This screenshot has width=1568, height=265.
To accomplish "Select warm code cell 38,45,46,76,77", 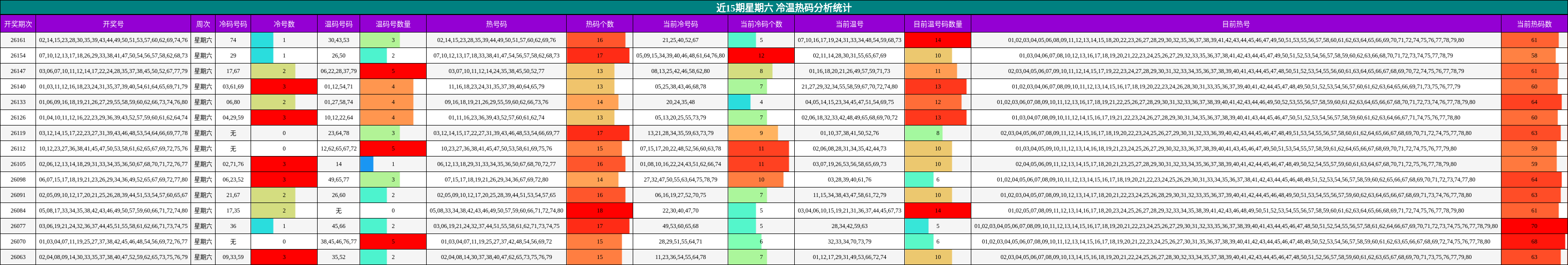I will 339,242.
